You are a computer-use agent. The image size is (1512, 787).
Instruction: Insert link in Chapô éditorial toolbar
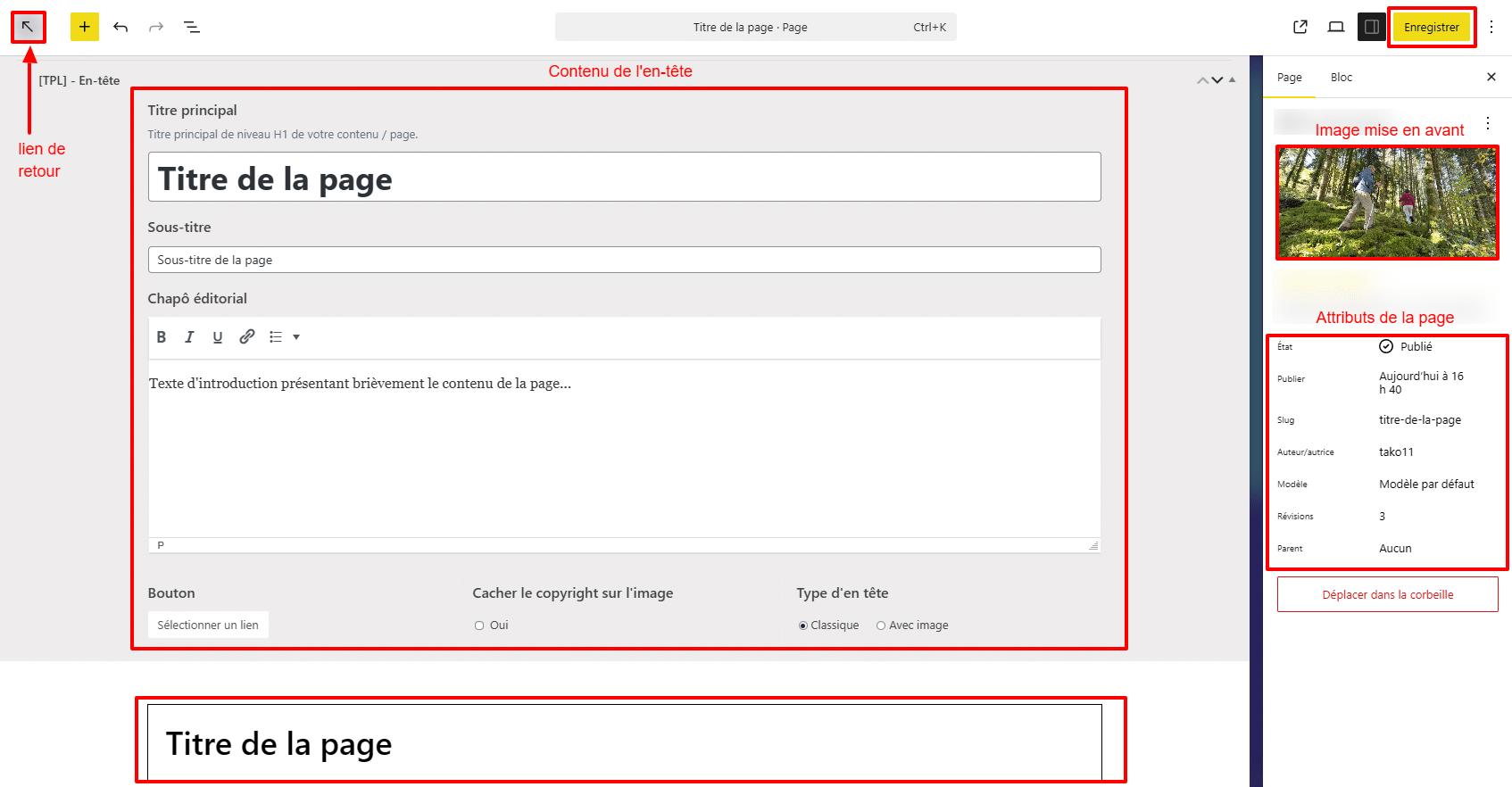[247, 337]
